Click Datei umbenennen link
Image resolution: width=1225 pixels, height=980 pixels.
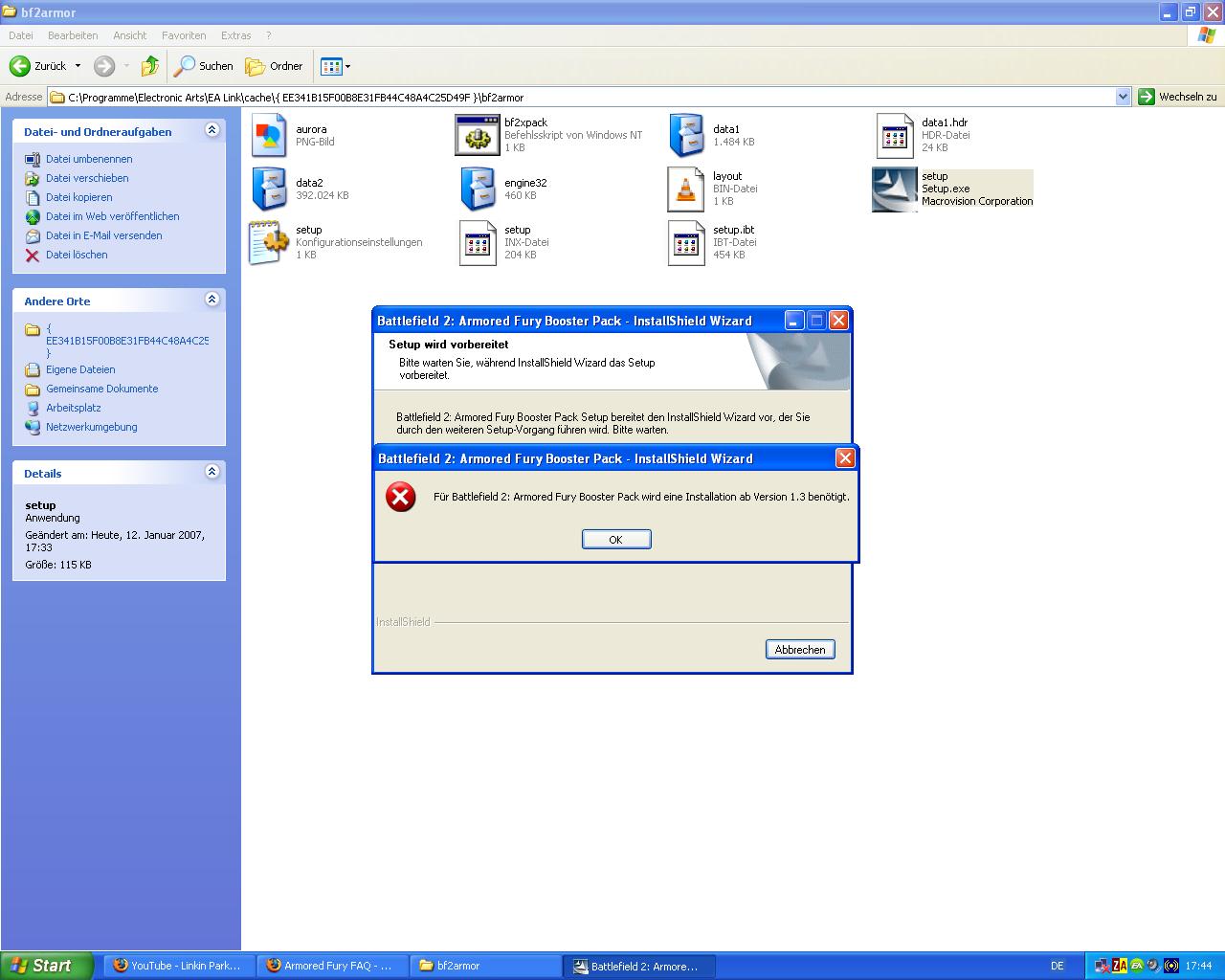coord(89,159)
